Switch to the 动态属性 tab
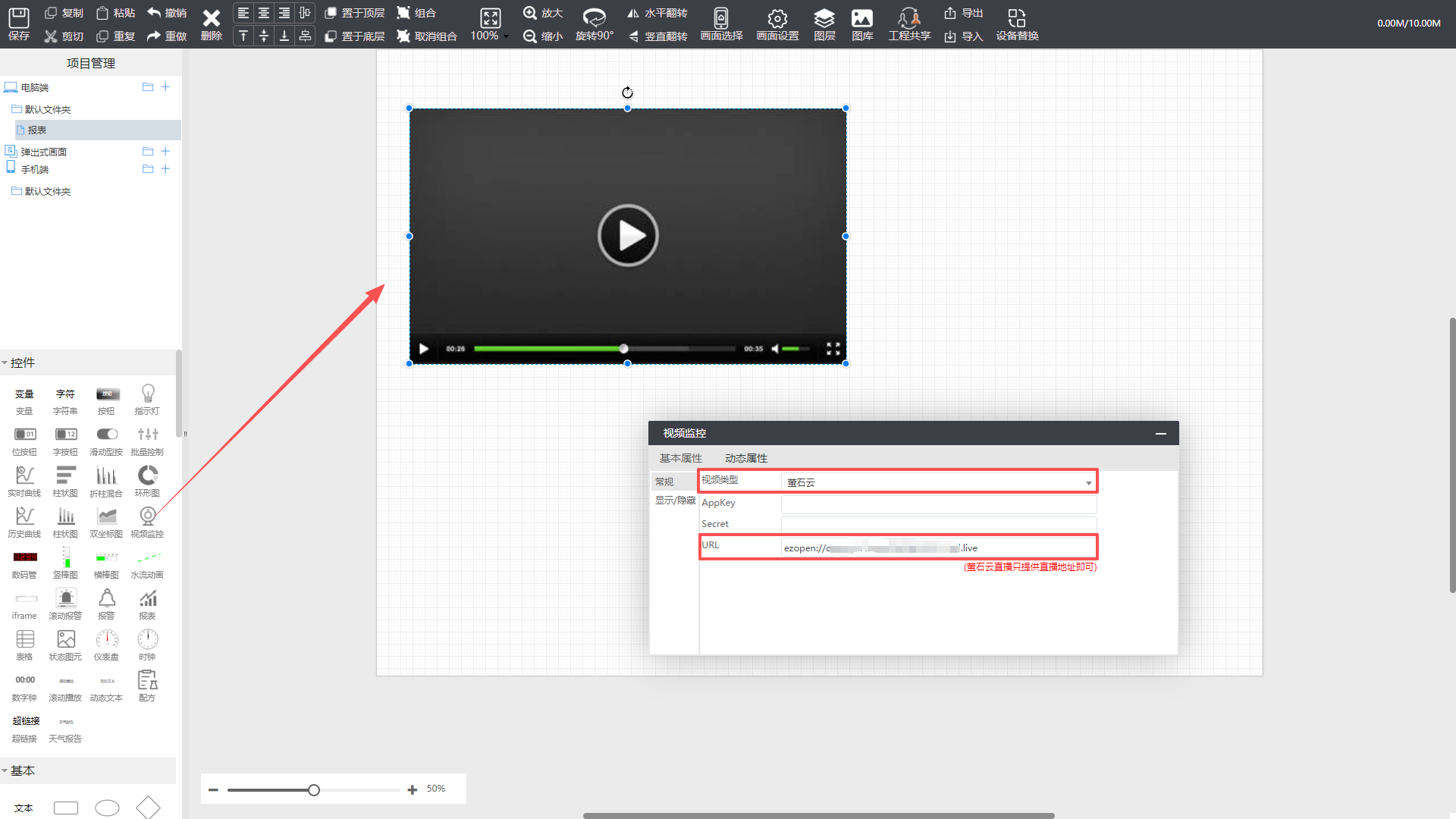The image size is (1456, 819). click(x=745, y=458)
